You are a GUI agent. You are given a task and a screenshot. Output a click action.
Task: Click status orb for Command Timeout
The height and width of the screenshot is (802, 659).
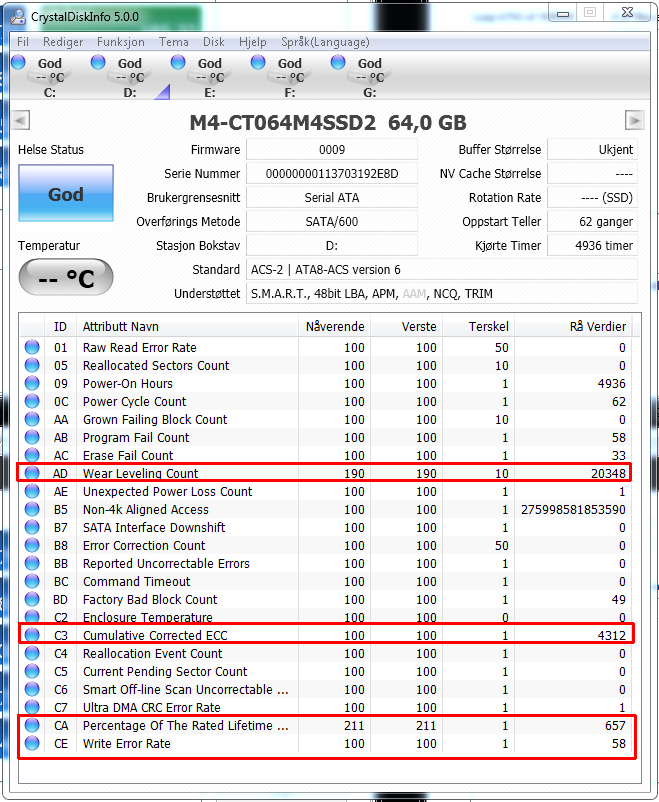coord(32,581)
